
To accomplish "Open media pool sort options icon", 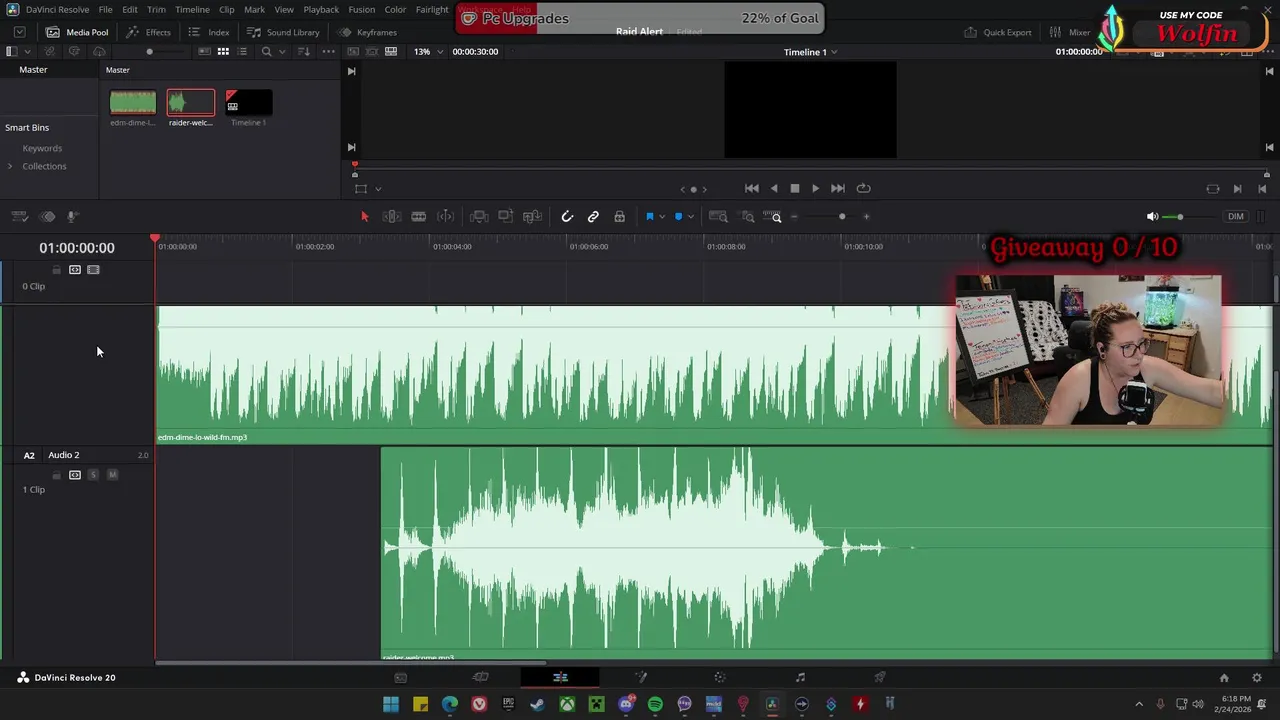I will [x=304, y=51].
